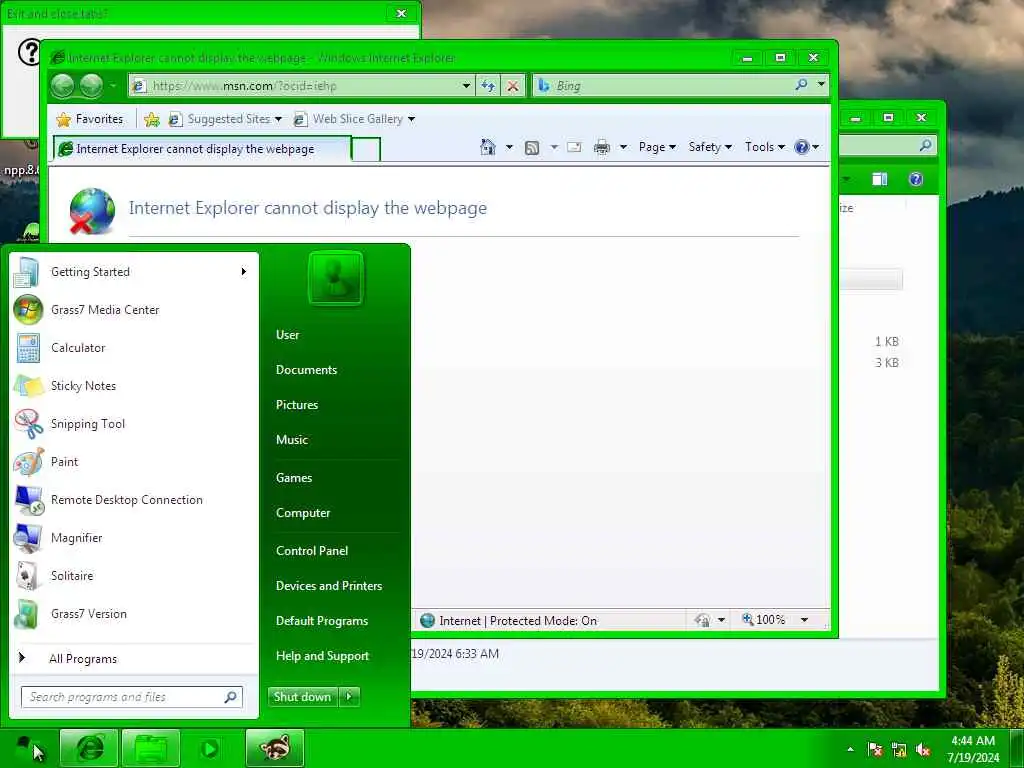
Task: Click the Stop loading button
Action: point(513,86)
